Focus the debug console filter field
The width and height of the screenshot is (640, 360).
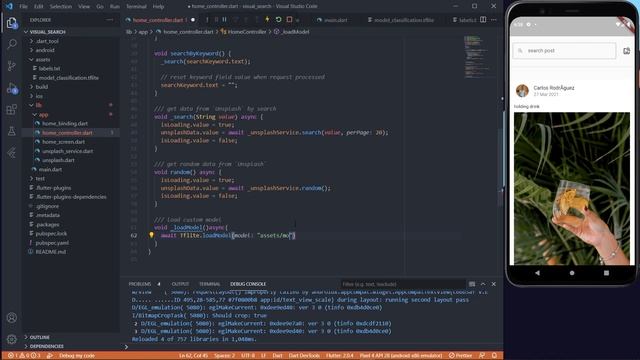point(402,284)
